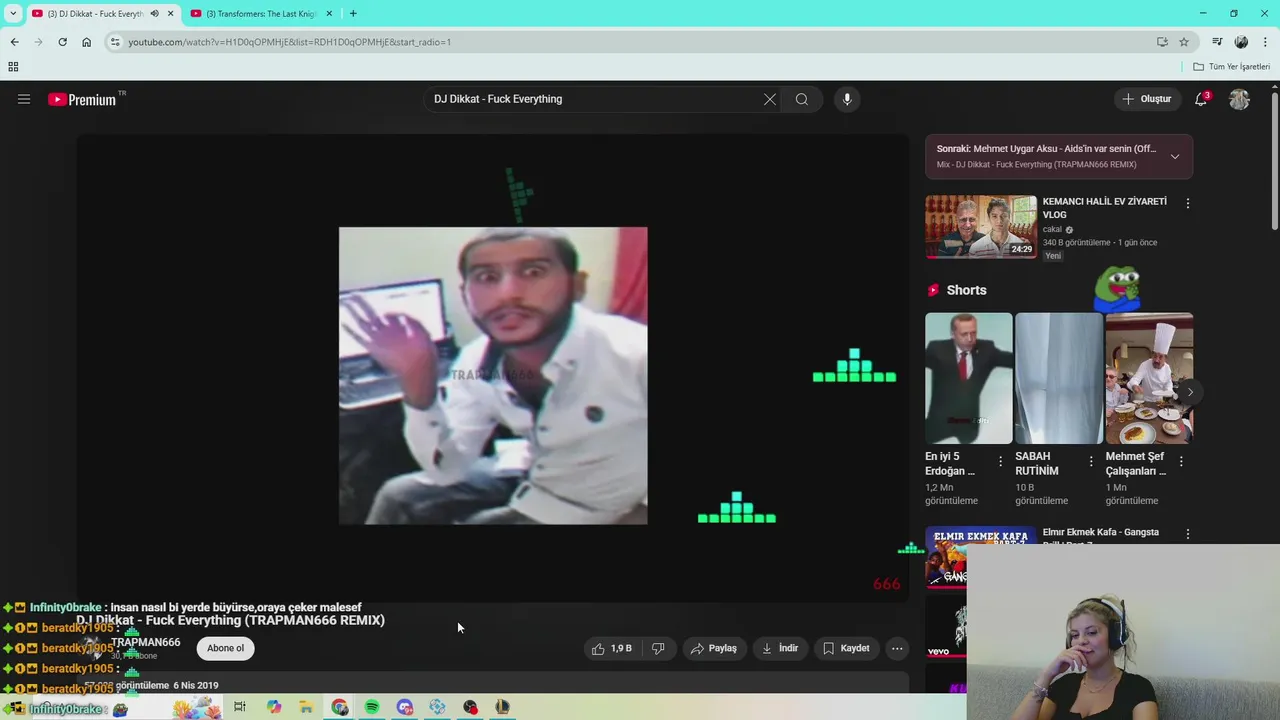Image resolution: width=1280 pixels, height=720 pixels.
Task: Open the Mehmet Şef Çalışanları short
Action: coord(1149,378)
